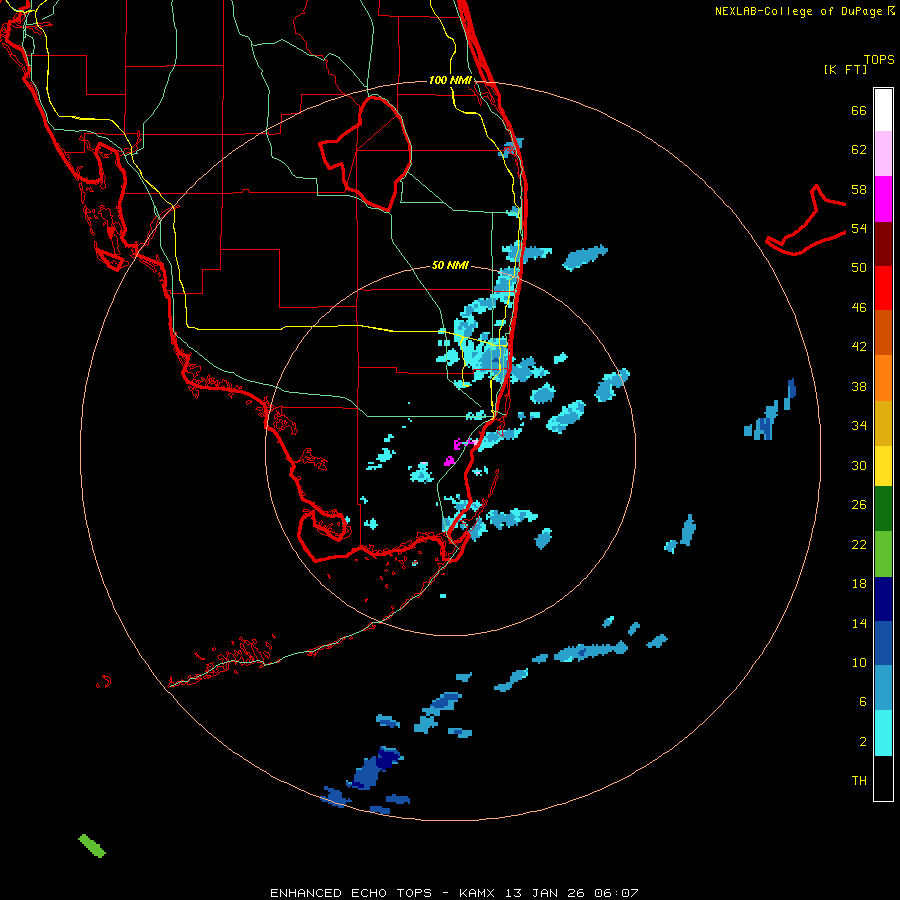Click the ENHANCED ECHO TOPS product title
This screenshot has width=900, height=900.
point(351,893)
